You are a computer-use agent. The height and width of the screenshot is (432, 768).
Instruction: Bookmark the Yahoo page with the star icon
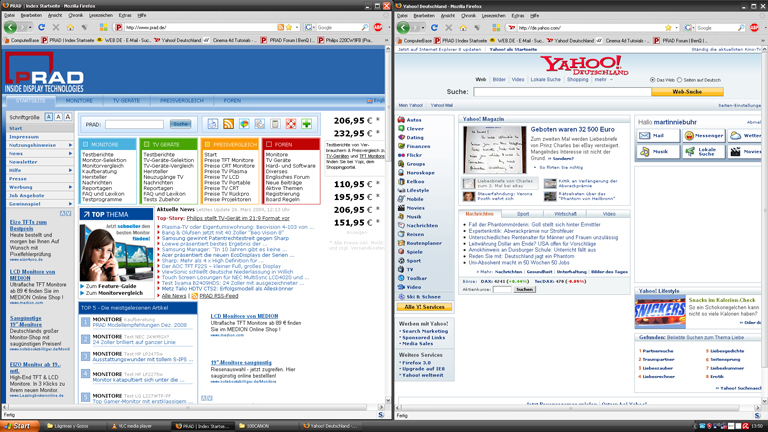click(x=668, y=28)
